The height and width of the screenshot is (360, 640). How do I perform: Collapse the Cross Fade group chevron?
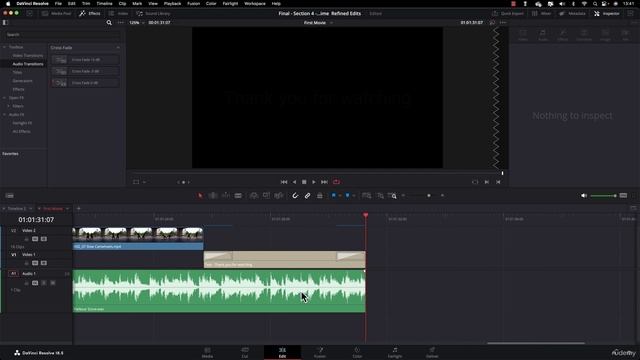(118, 48)
